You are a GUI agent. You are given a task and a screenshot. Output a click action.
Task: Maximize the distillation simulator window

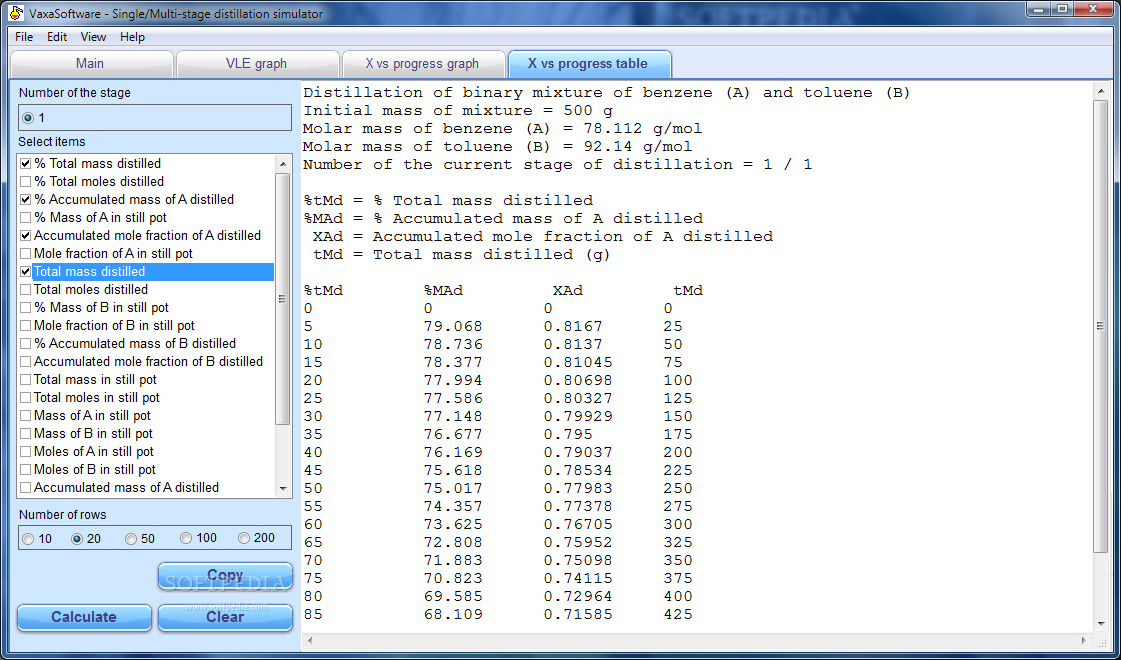click(1063, 9)
